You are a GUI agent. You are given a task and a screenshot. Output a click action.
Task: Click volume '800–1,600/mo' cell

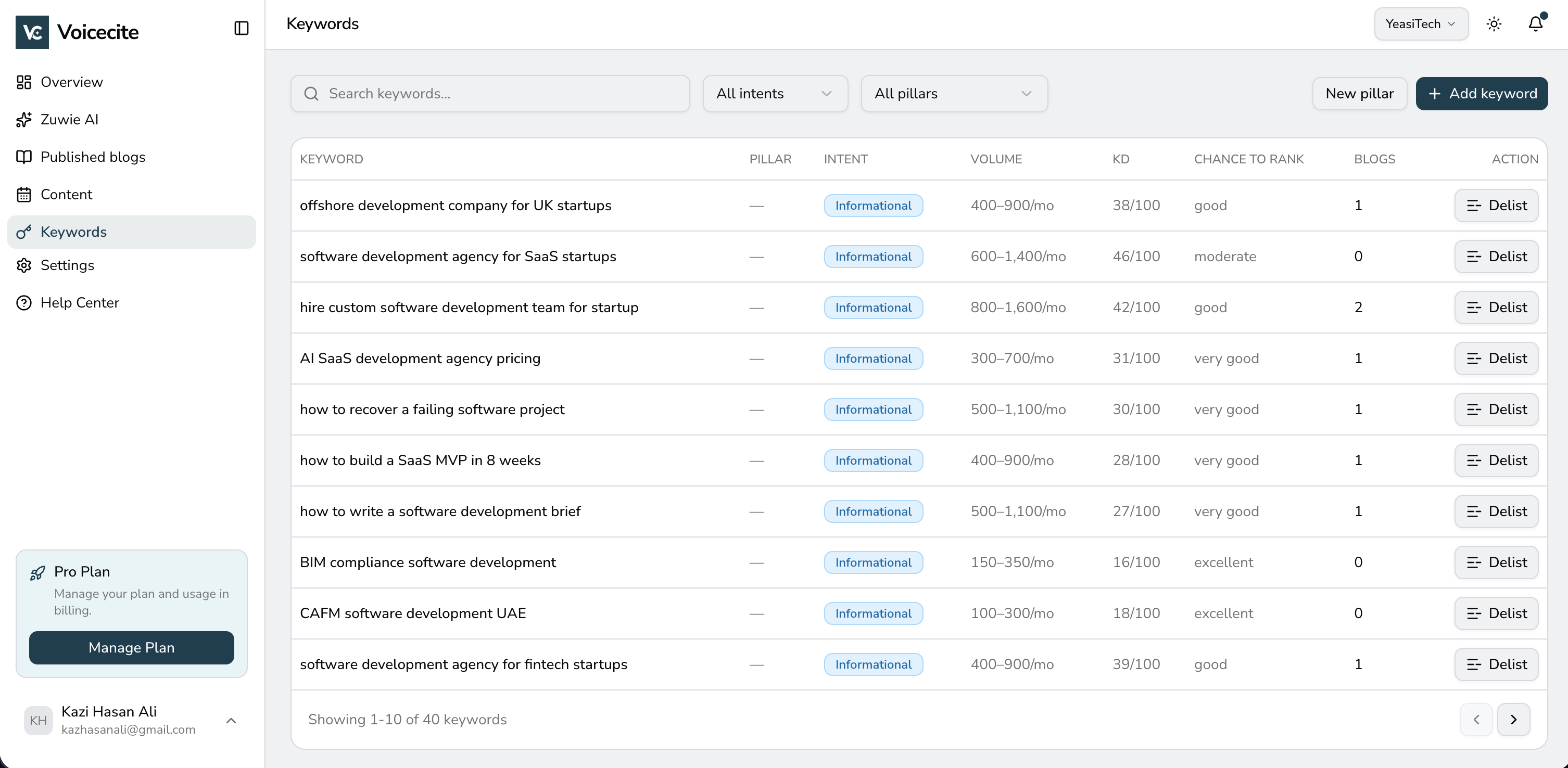click(1018, 308)
